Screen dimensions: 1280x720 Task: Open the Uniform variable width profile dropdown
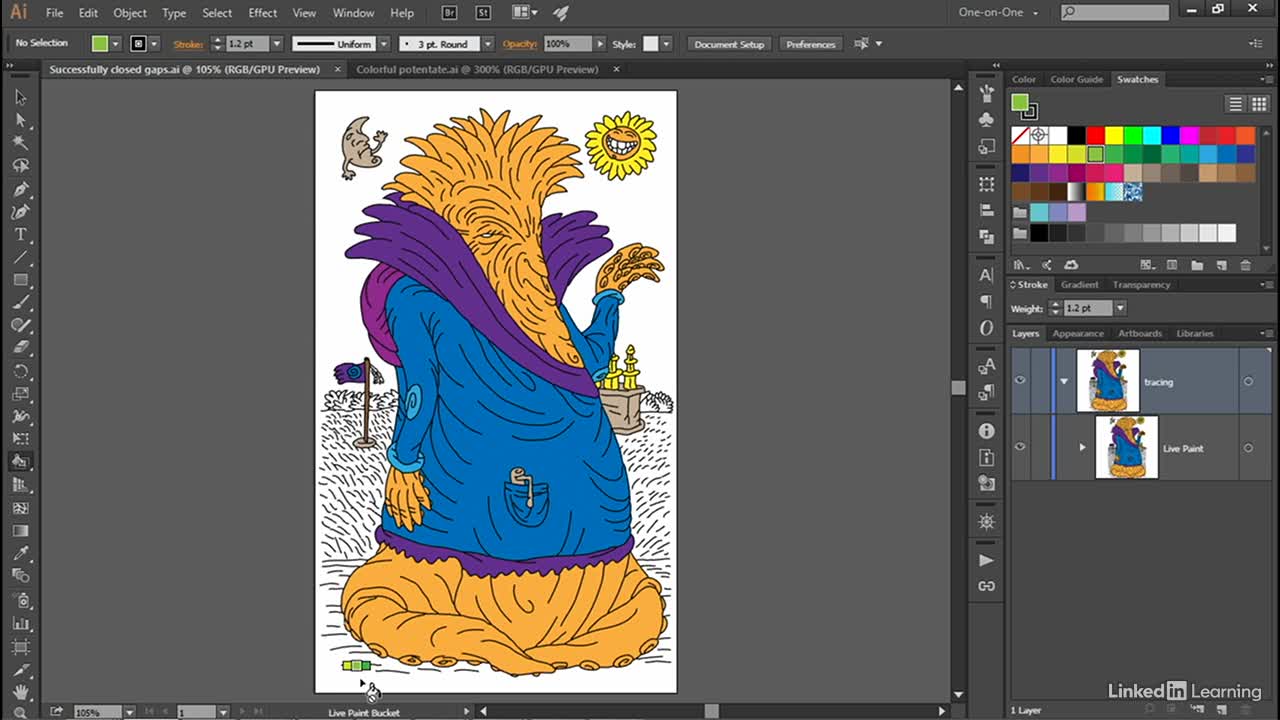pyautogui.click(x=383, y=44)
